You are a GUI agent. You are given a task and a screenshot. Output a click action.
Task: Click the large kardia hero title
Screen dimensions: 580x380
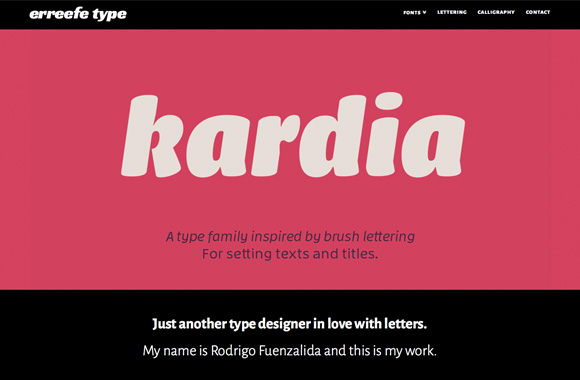(293, 135)
